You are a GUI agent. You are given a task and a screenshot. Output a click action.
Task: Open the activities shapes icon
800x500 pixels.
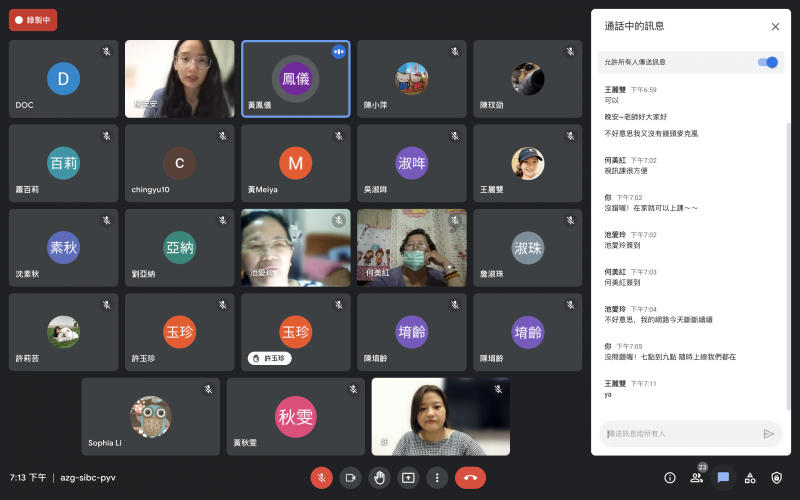coord(750,478)
